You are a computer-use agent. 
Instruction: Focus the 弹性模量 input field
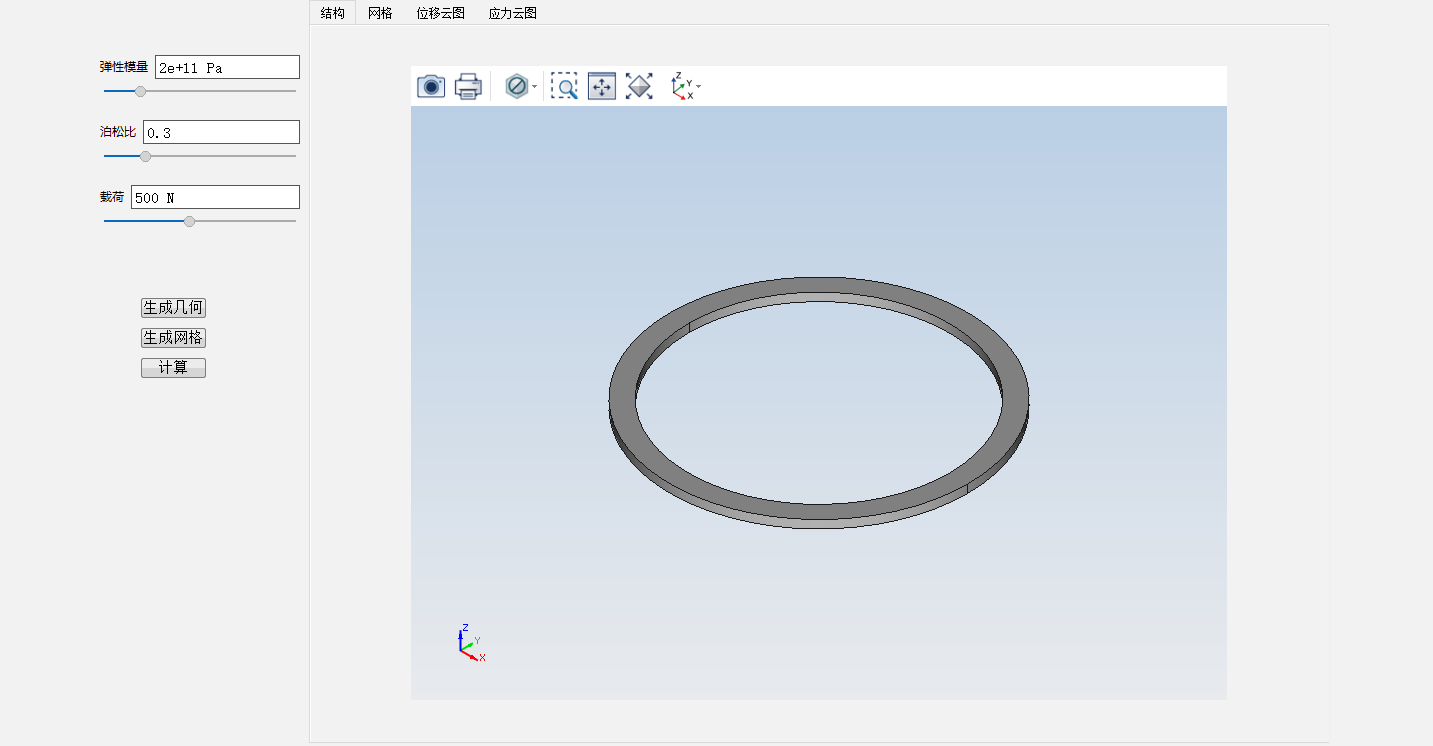227,67
